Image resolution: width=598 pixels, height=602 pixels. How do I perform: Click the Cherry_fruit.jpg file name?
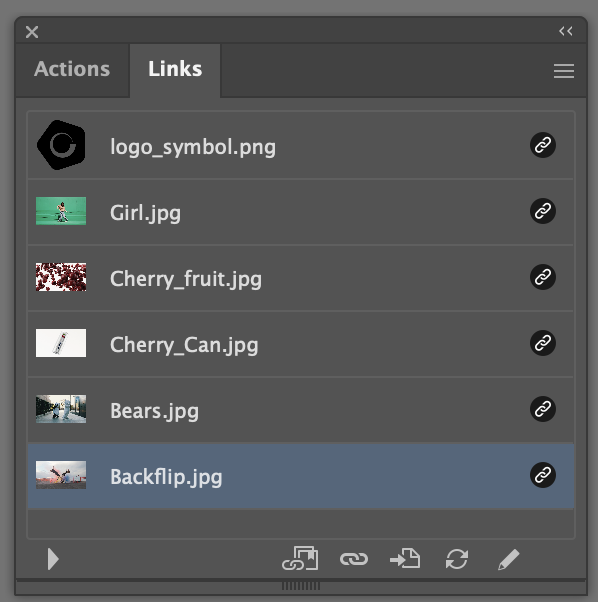tap(186, 280)
